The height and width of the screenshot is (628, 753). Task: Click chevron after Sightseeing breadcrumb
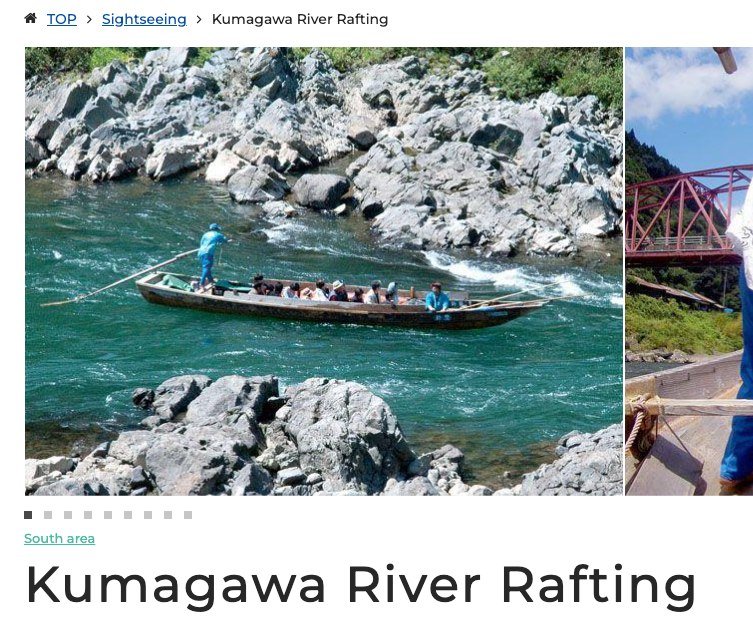click(x=199, y=20)
